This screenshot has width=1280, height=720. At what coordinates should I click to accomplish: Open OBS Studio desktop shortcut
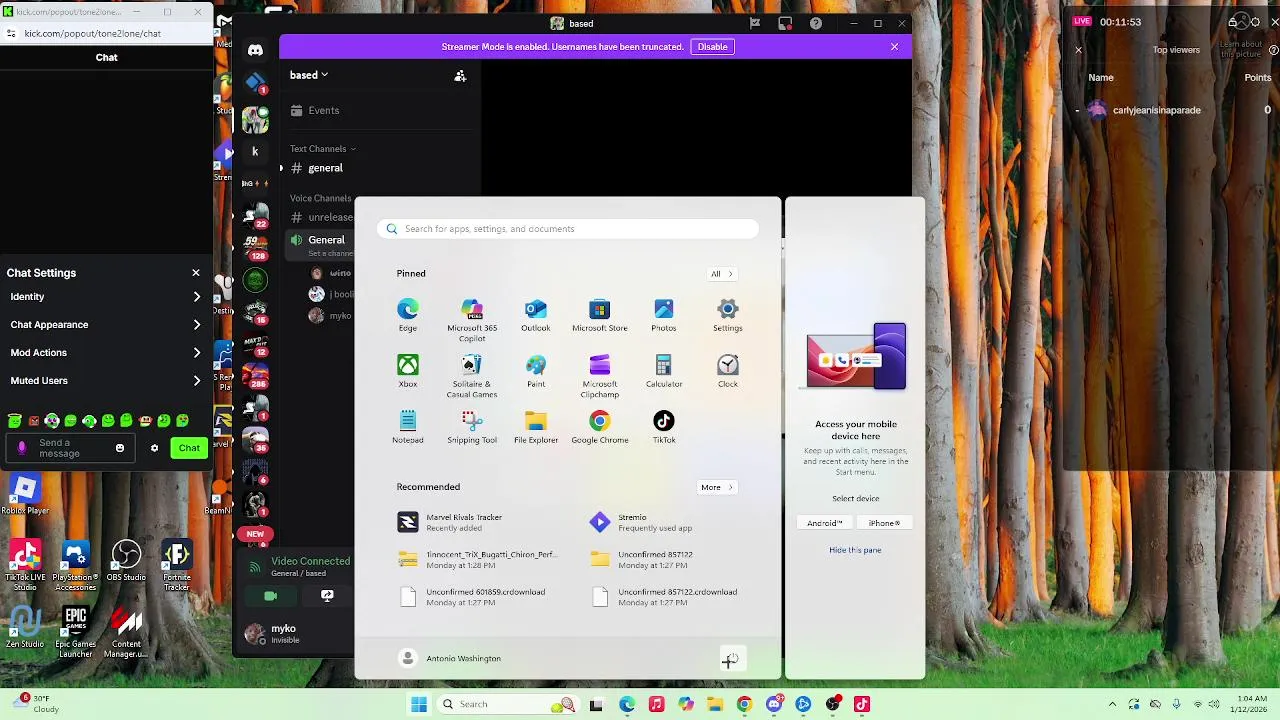pos(126,561)
